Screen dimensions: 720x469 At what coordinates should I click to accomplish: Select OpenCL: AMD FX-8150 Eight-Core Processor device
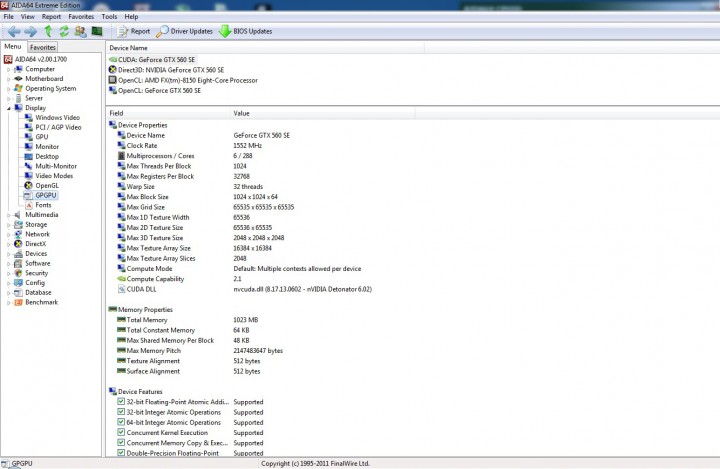[x=183, y=80]
